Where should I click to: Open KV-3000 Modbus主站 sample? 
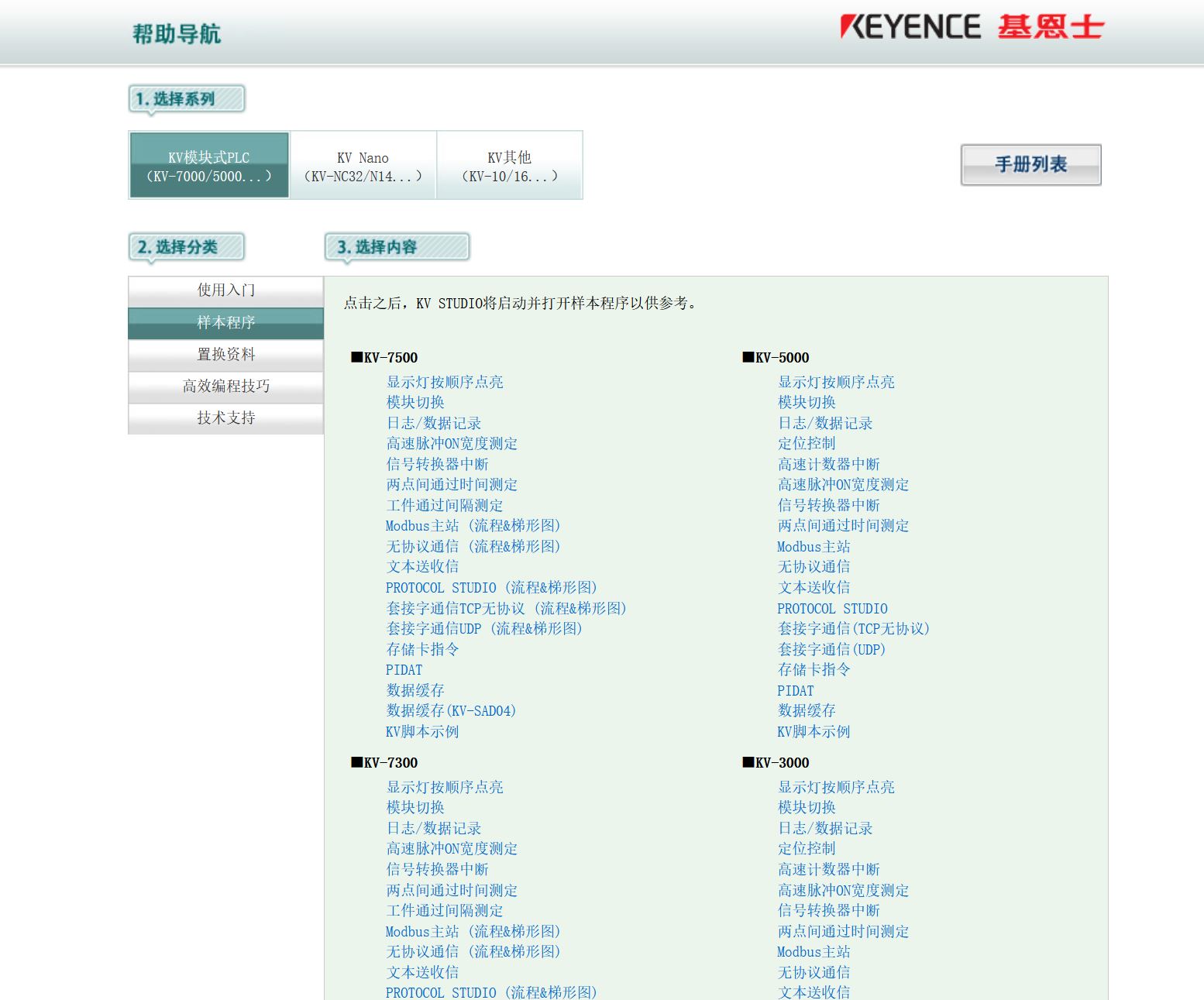tap(814, 952)
